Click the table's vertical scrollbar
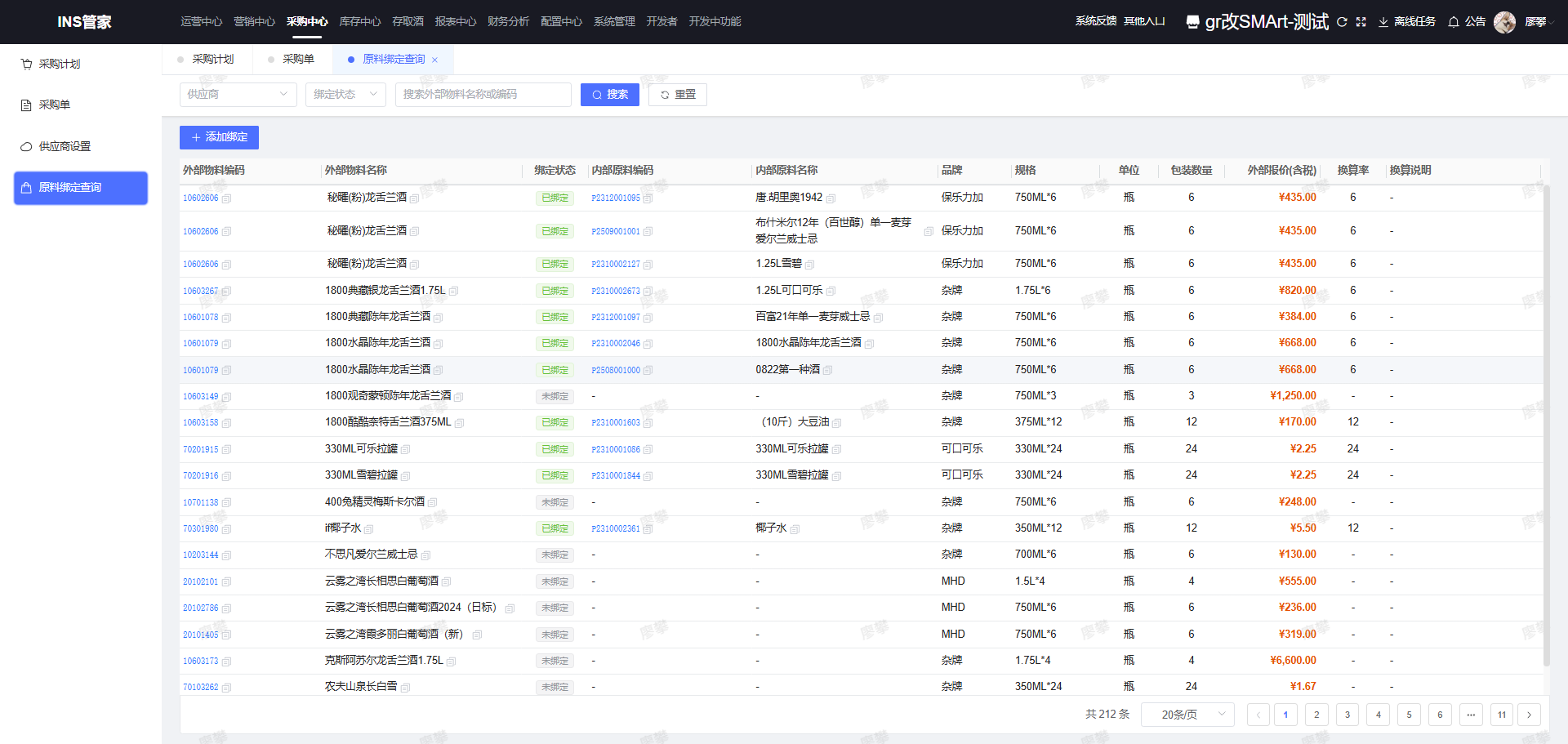This screenshot has height=744, width=1568. (x=1546, y=425)
